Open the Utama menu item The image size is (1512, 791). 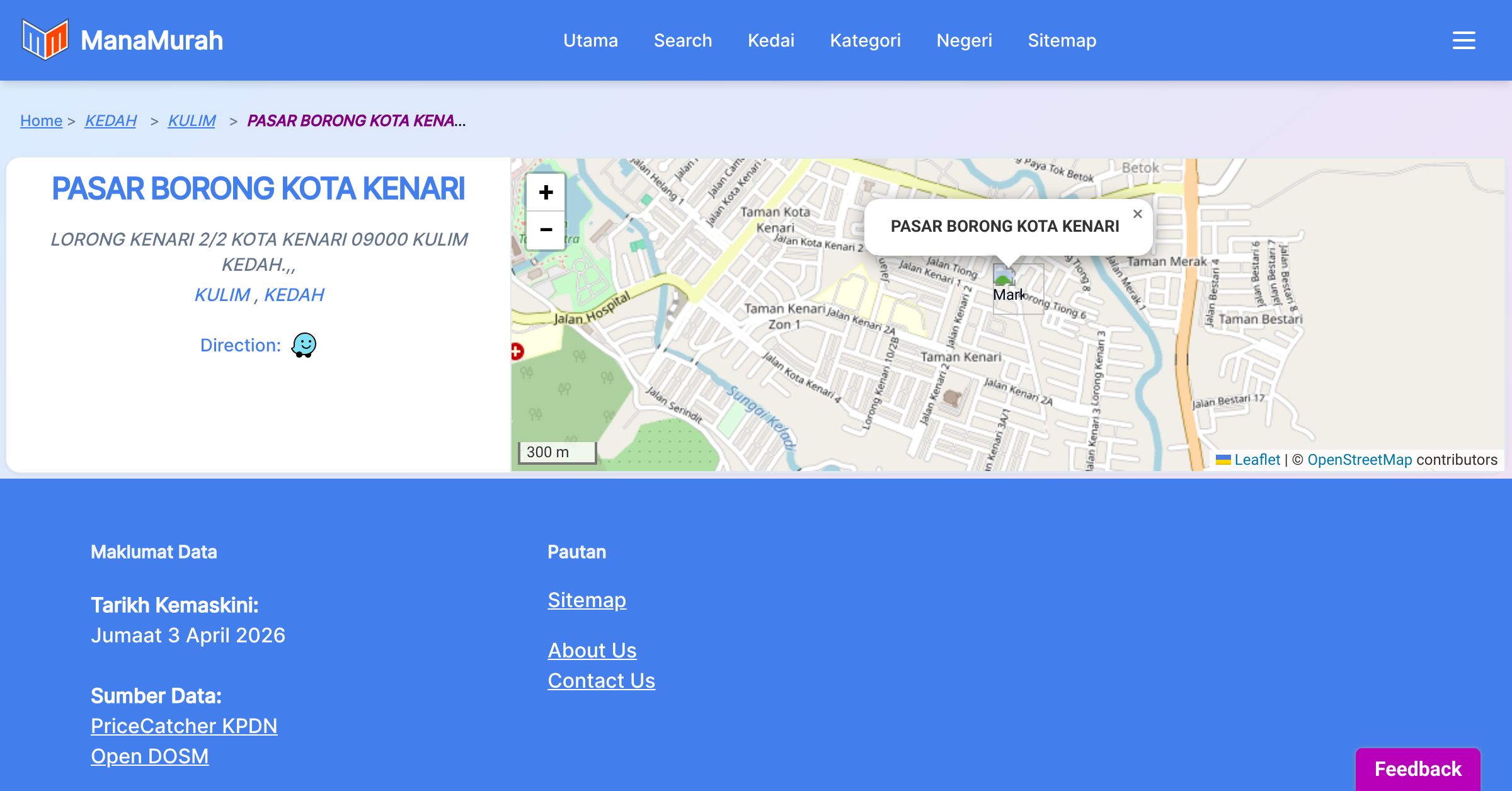[x=590, y=40]
